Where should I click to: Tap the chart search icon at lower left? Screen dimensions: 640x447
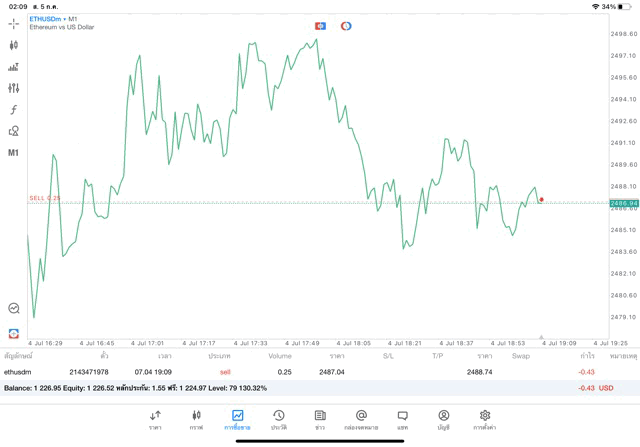(x=14, y=309)
